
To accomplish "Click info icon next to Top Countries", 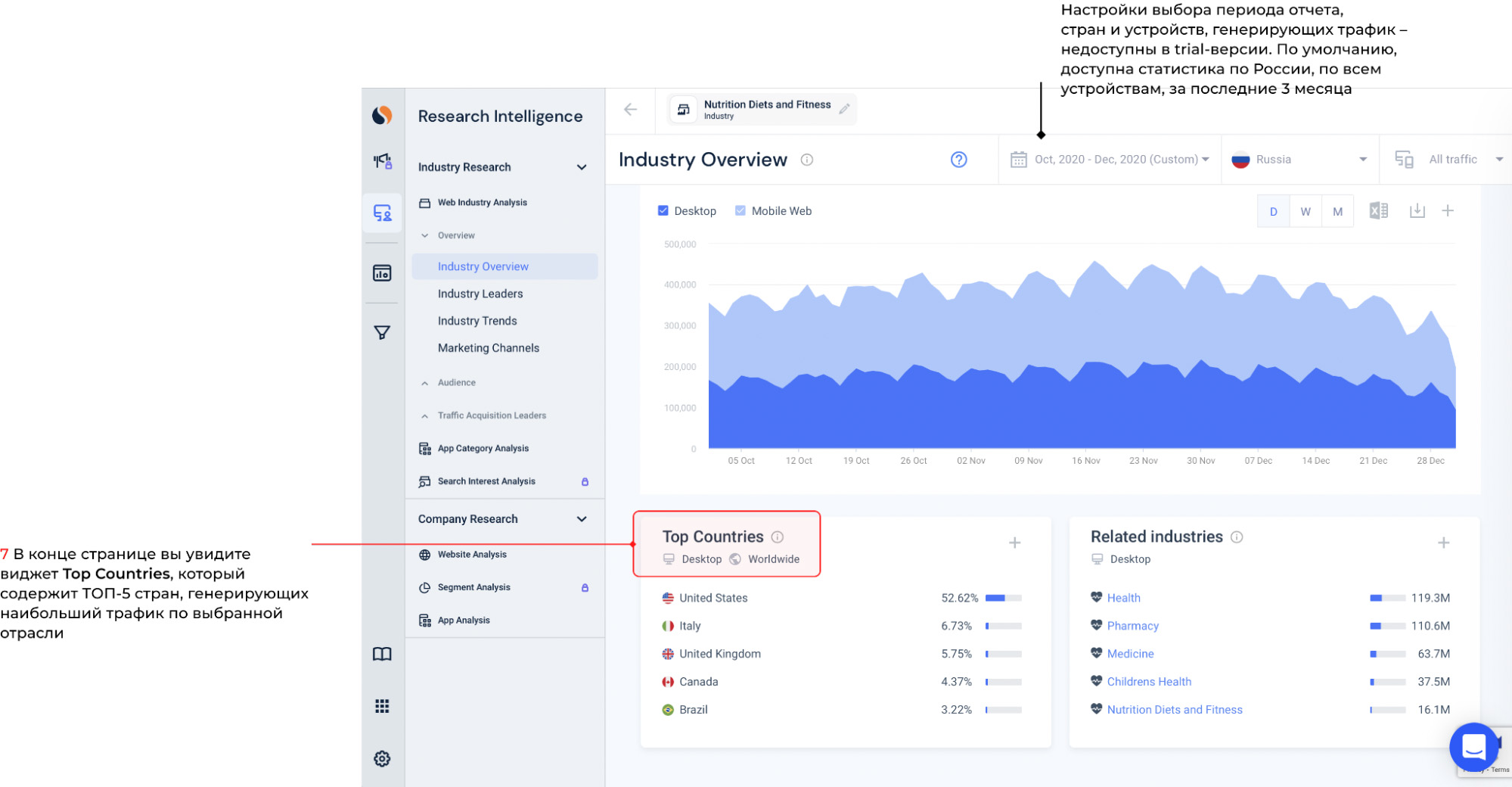I will pos(778,537).
